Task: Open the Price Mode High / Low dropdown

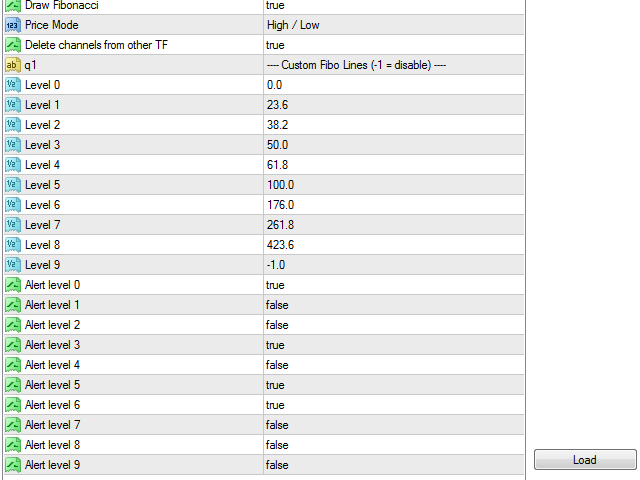Action: (394, 25)
